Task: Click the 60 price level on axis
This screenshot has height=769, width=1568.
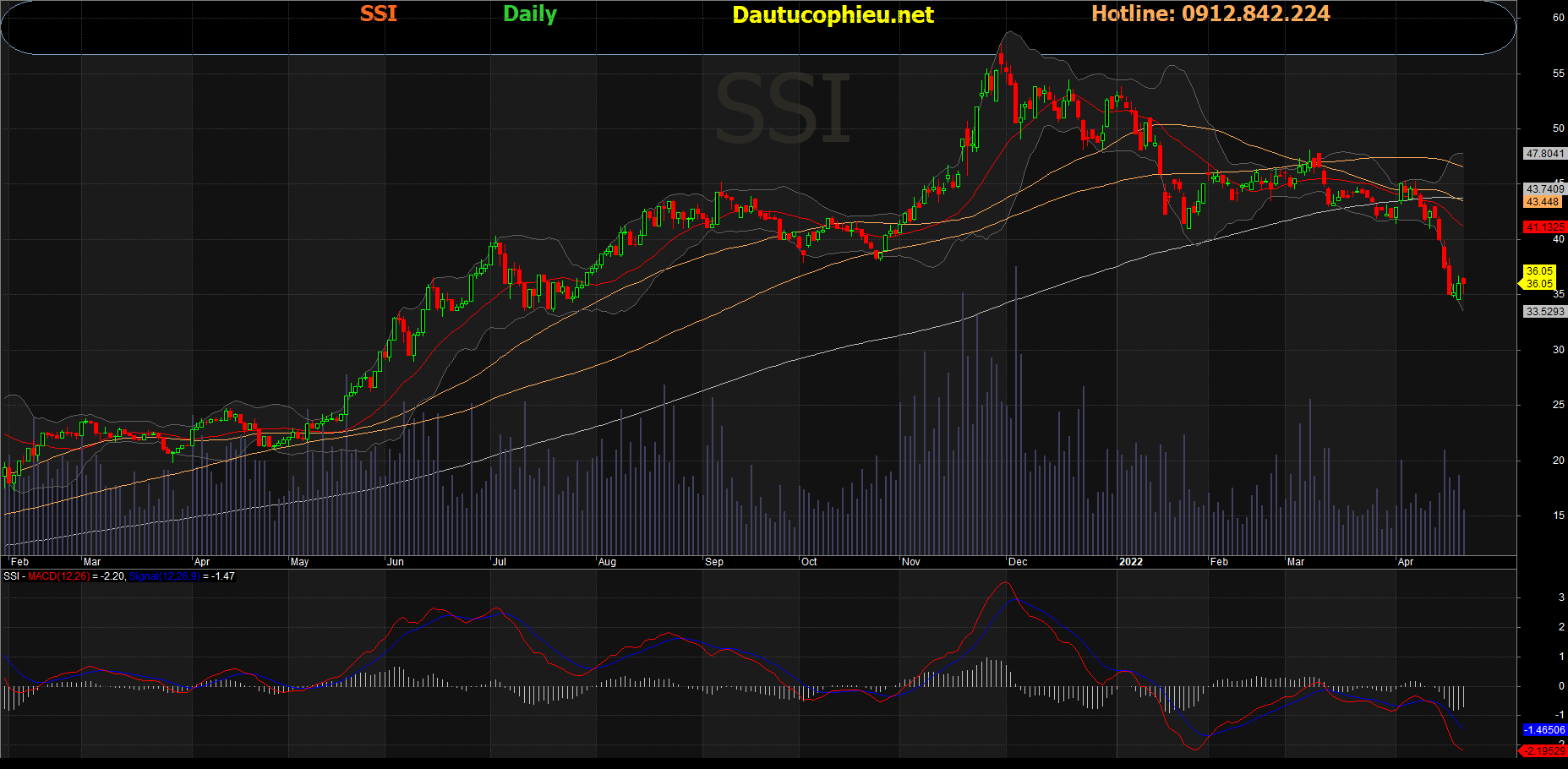Action: pos(1558,18)
